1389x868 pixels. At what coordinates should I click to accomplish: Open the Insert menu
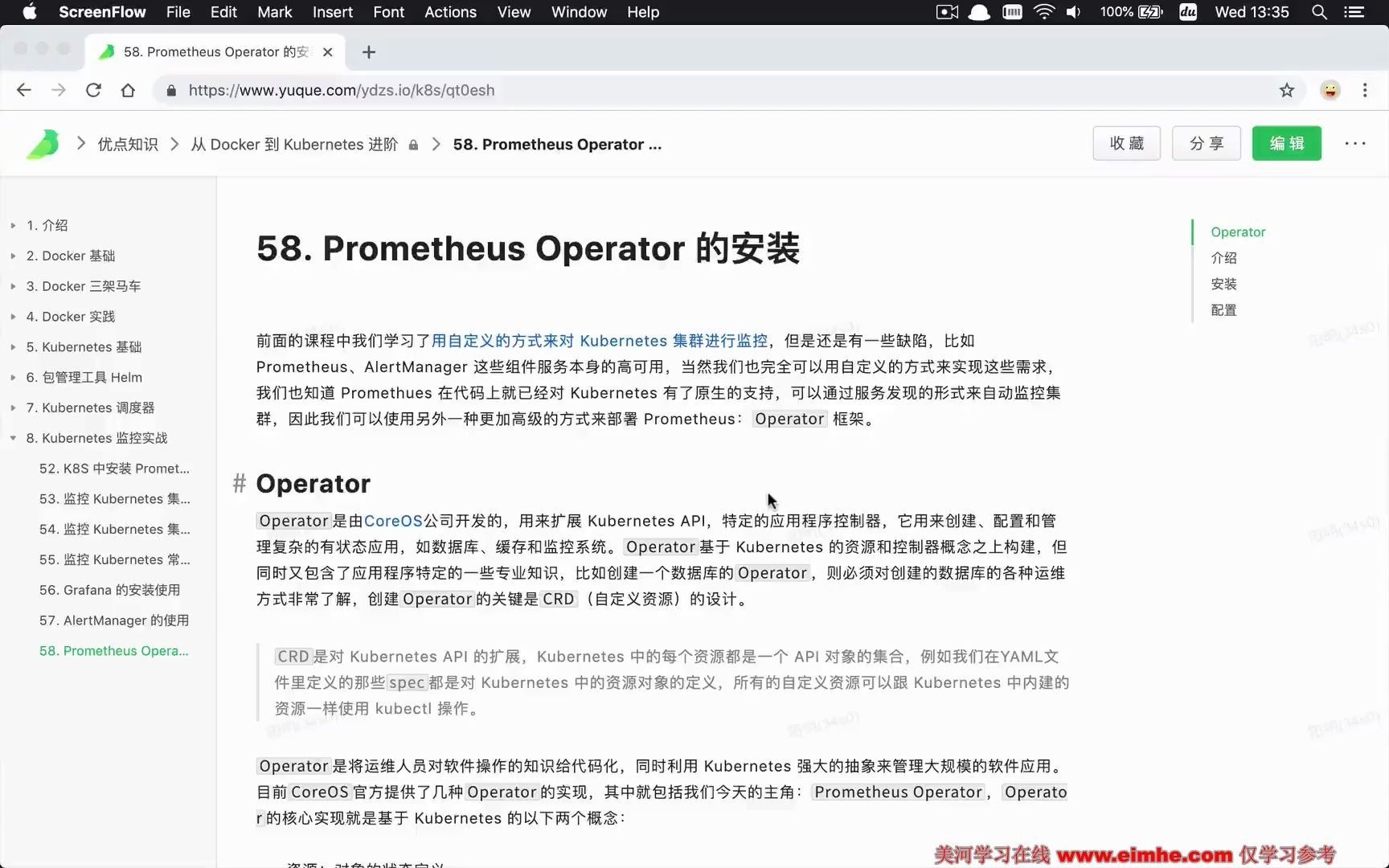(x=333, y=12)
